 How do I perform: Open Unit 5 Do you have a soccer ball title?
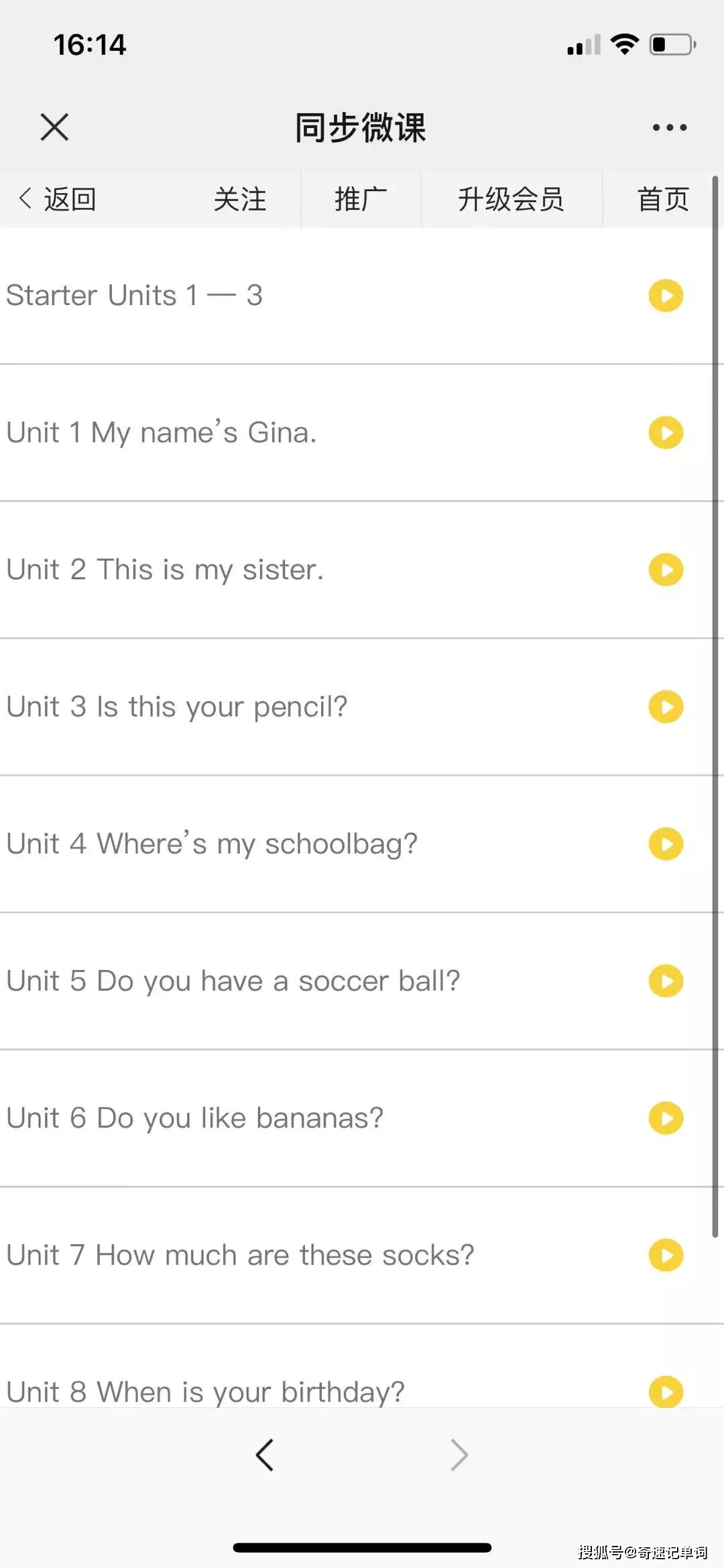233,981
